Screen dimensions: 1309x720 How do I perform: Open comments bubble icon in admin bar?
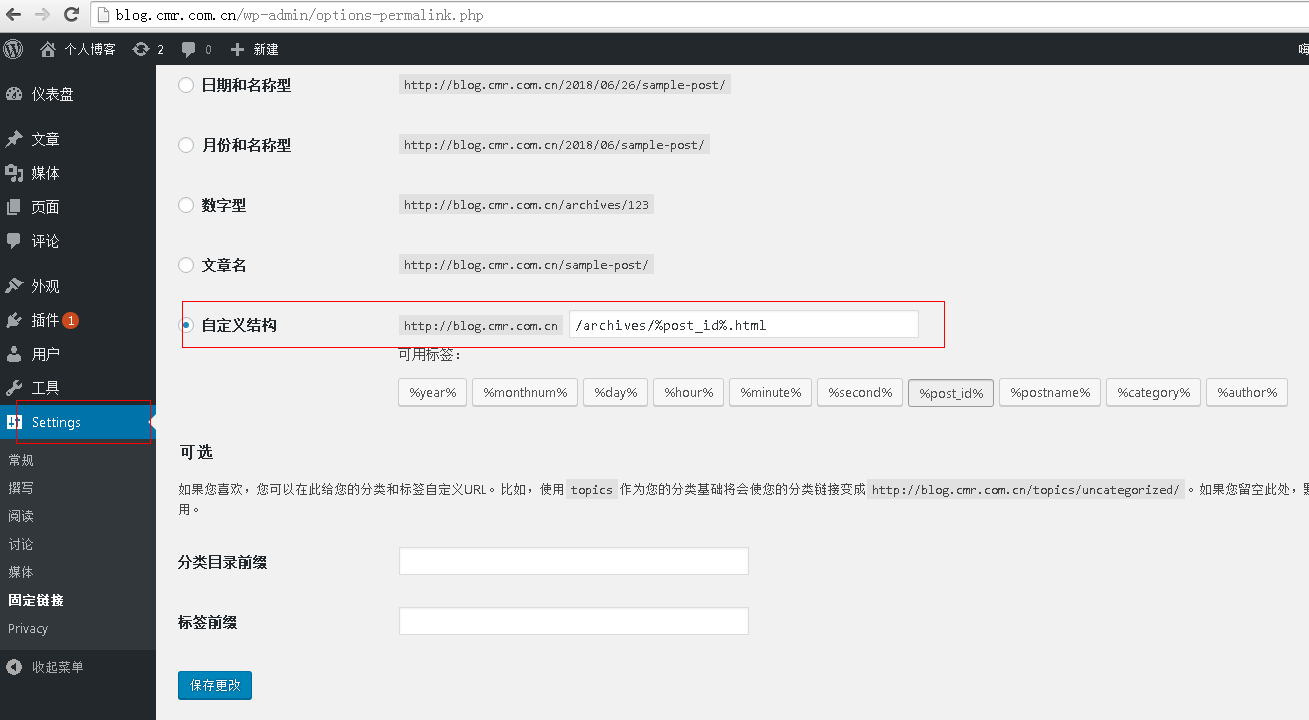click(188, 49)
